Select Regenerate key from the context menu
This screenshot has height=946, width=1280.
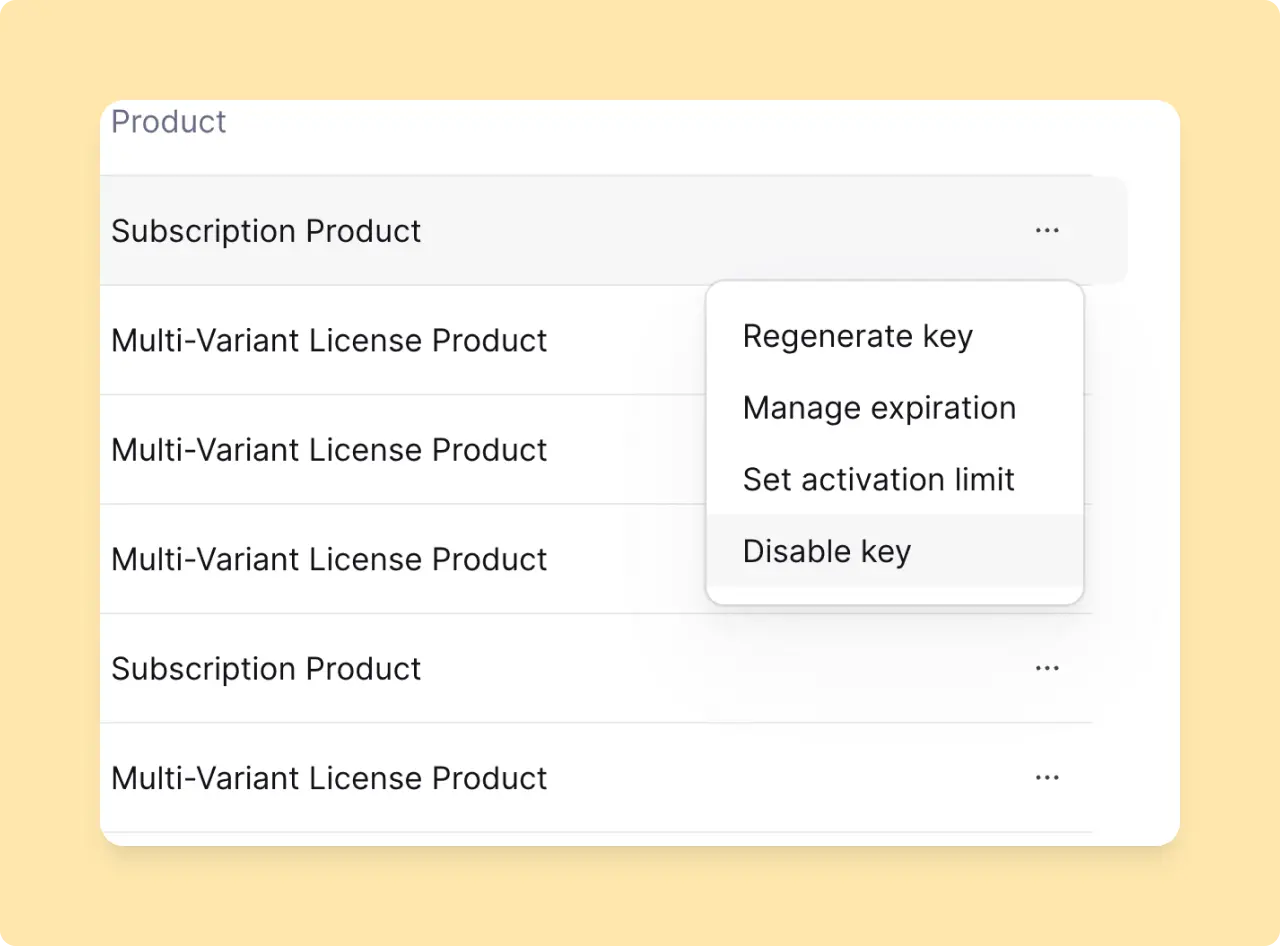pyautogui.click(x=857, y=336)
